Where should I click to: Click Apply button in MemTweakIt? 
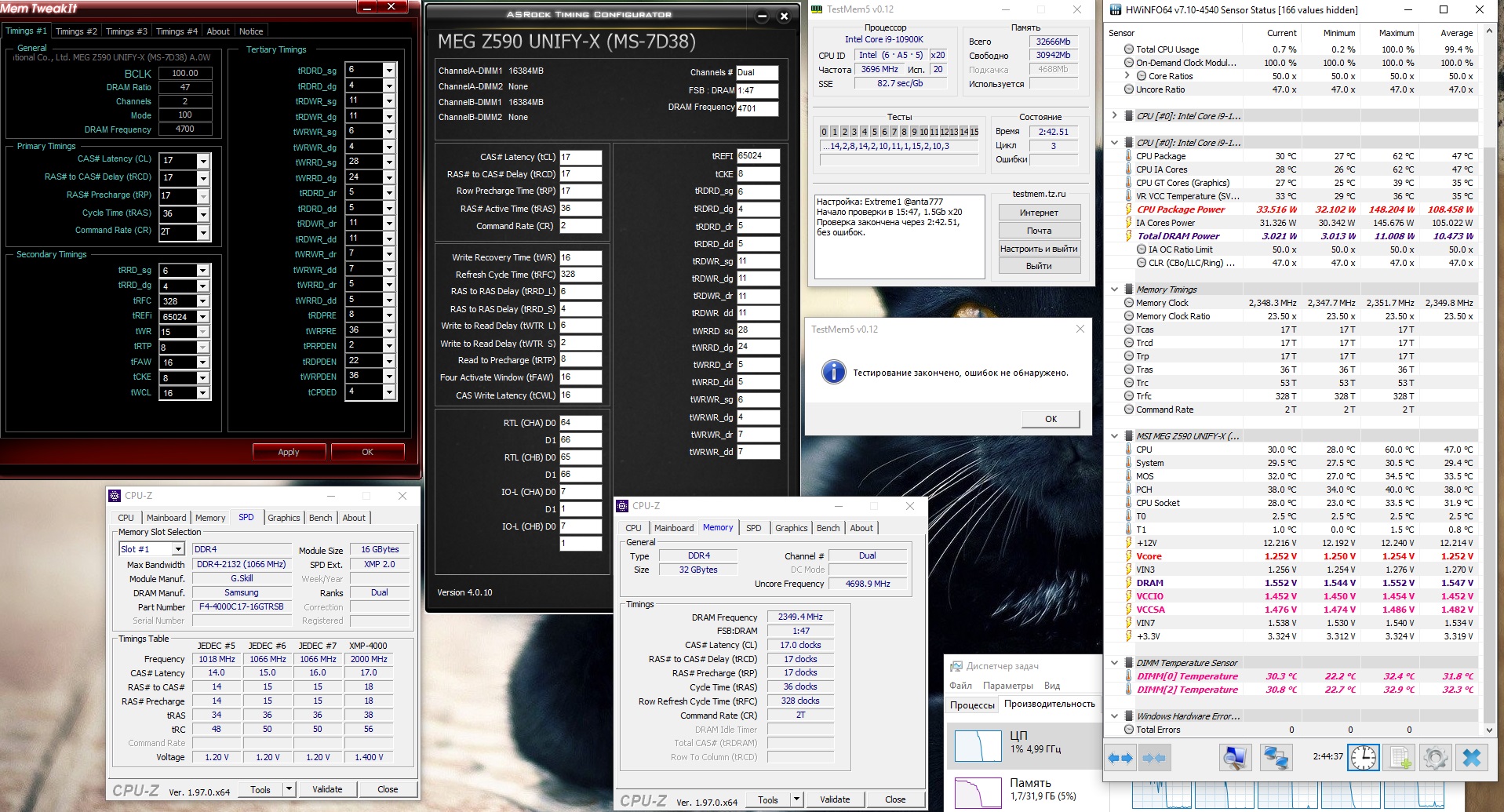pyautogui.click(x=289, y=452)
